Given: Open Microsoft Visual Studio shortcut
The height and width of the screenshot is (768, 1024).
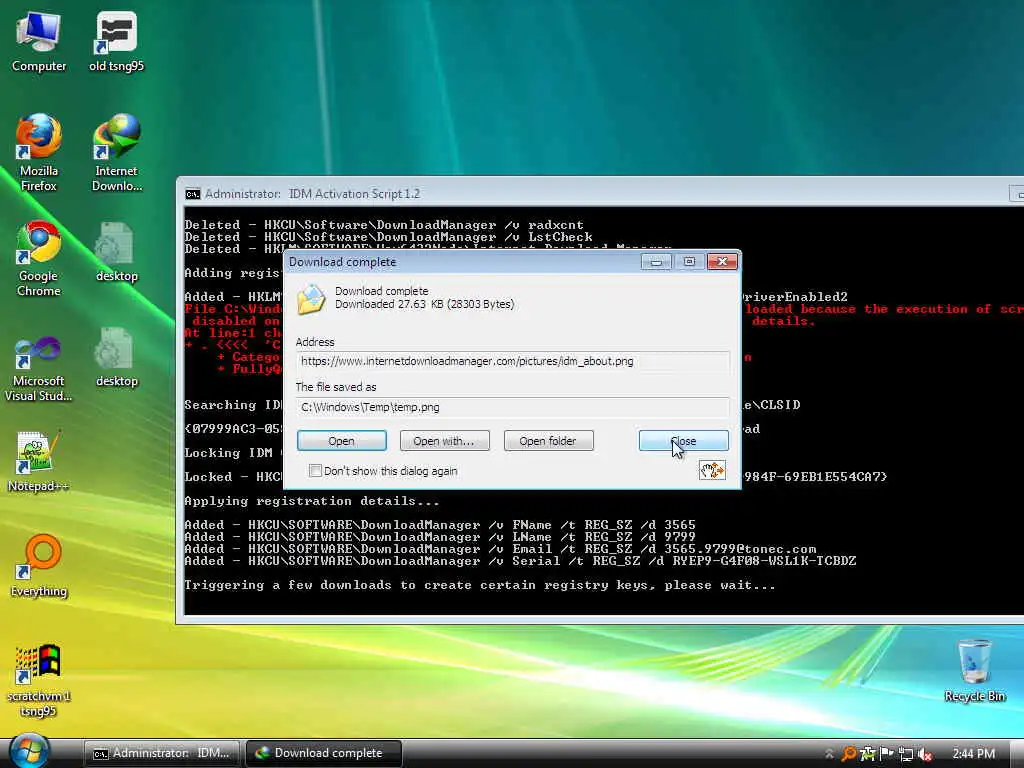Looking at the screenshot, I should (39, 368).
